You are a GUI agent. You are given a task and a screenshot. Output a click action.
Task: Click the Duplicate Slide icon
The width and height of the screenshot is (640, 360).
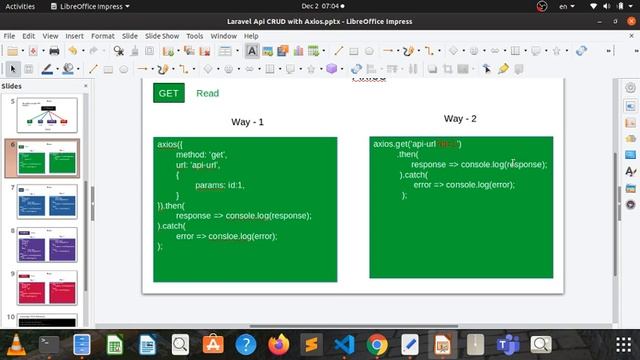189,51
